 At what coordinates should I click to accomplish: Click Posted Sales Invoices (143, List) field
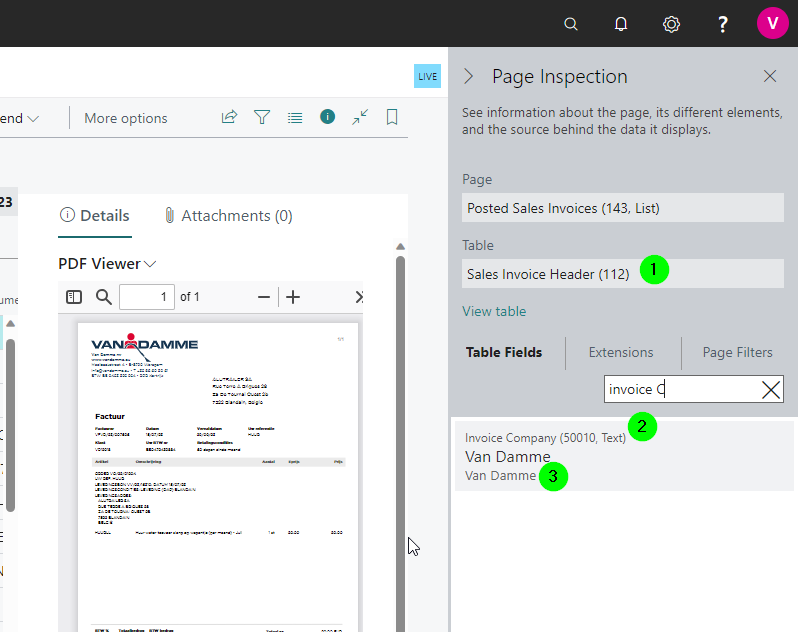tap(622, 208)
